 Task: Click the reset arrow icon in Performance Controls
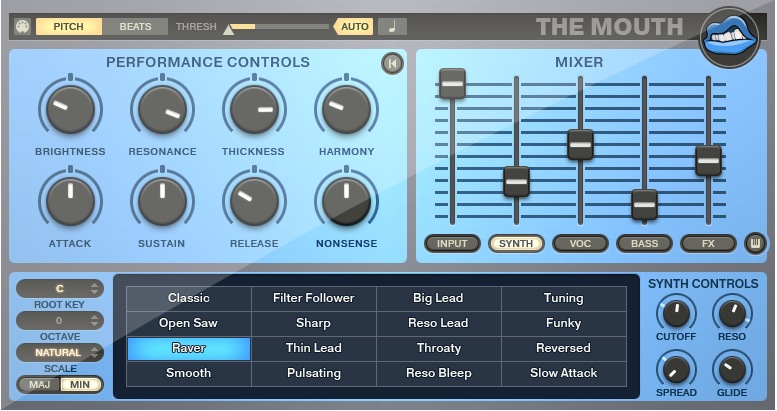(x=392, y=63)
